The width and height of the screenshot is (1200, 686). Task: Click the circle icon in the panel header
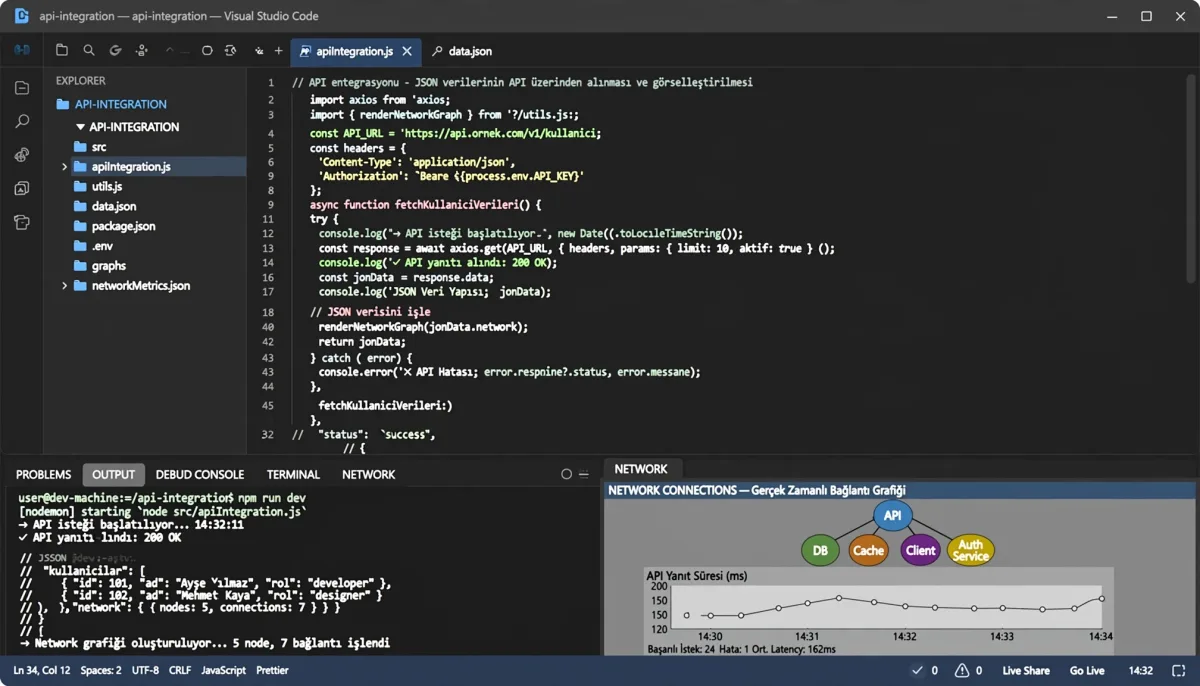tap(566, 474)
